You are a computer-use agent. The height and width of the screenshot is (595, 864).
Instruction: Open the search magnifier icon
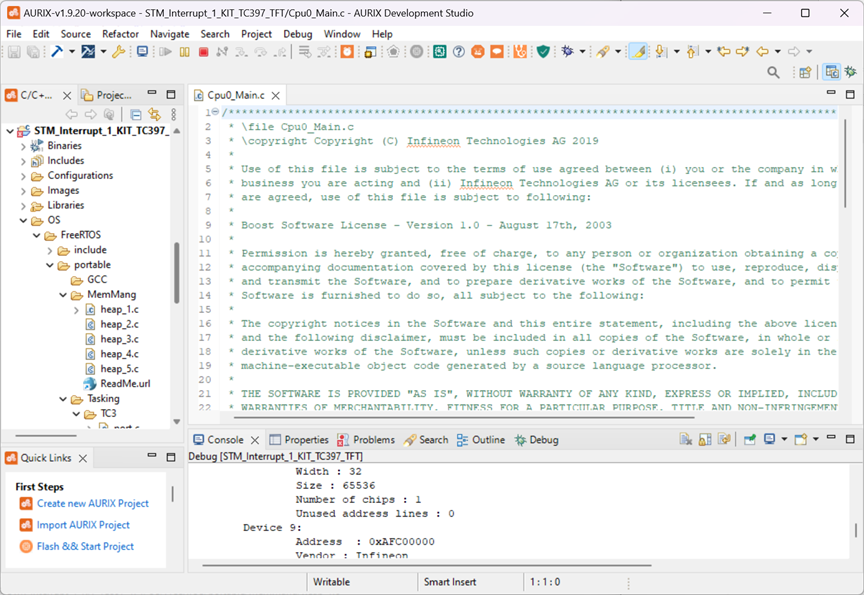click(773, 73)
